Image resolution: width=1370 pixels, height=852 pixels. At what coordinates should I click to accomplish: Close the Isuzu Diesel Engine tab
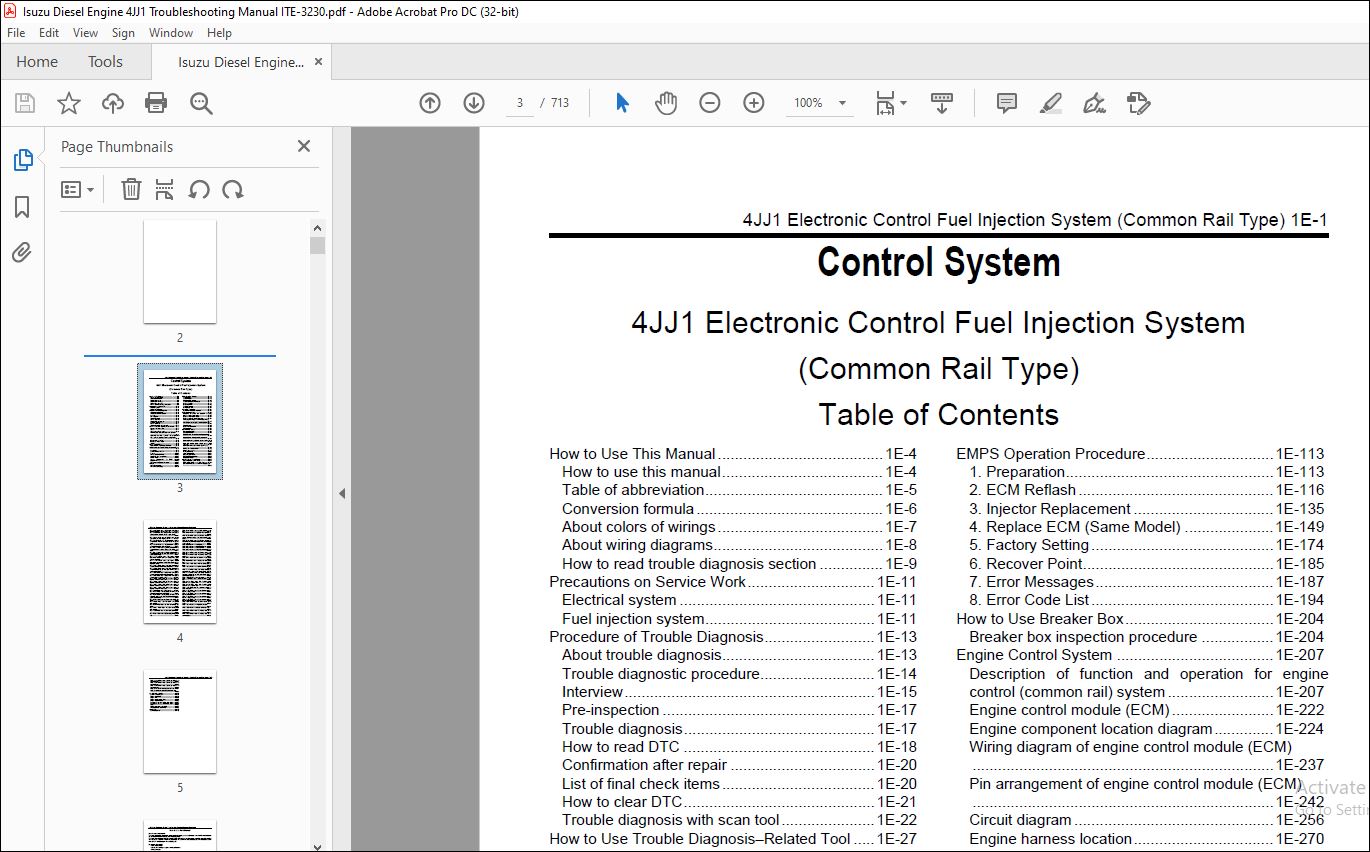tap(319, 62)
